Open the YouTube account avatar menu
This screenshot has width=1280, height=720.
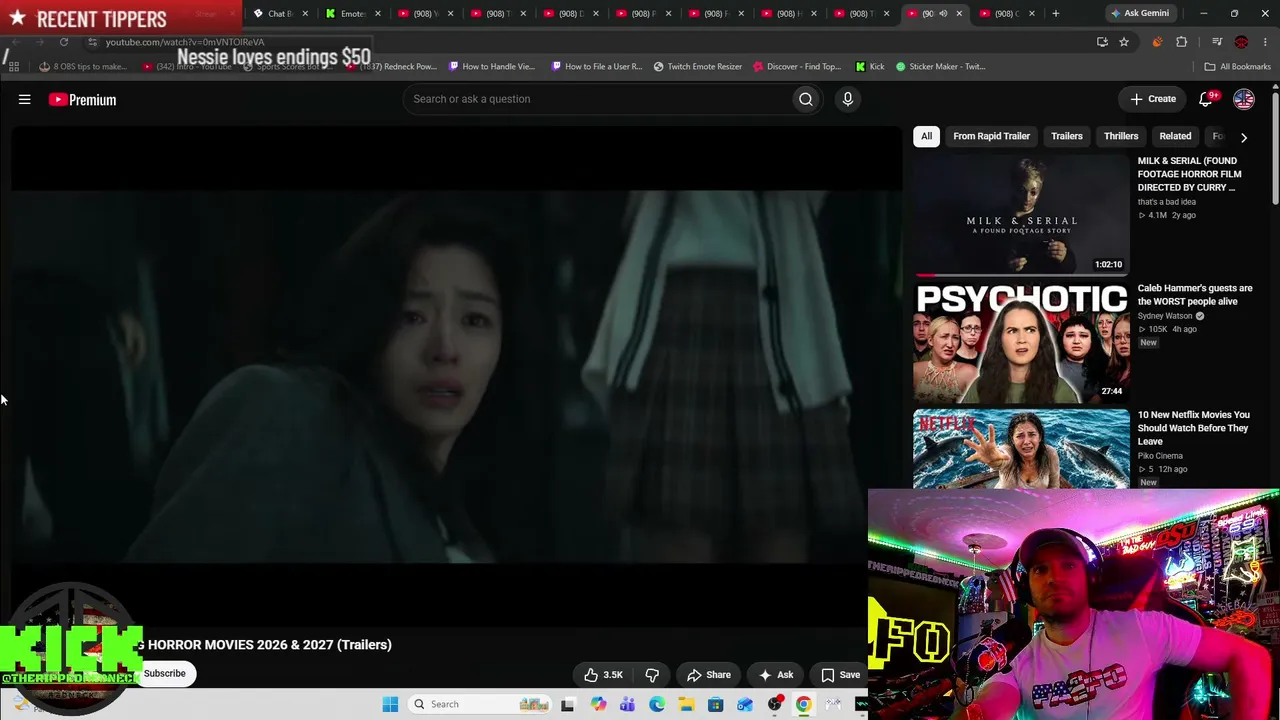tap(1244, 99)
